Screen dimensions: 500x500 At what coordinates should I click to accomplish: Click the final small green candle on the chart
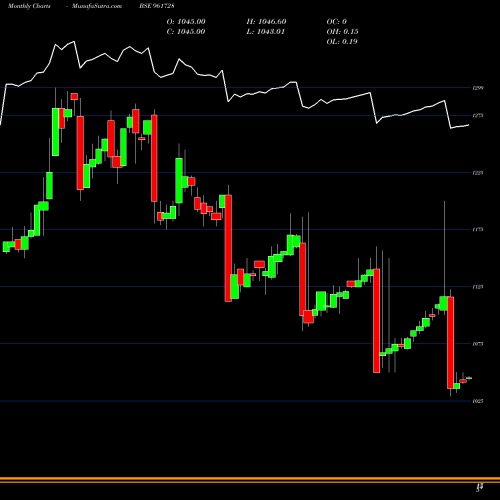469,378
